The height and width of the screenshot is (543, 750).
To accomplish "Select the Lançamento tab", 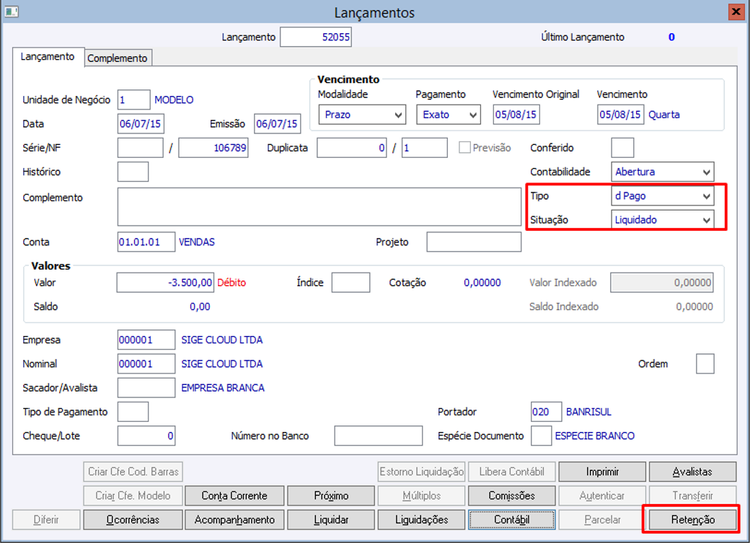I will point(48,56).
